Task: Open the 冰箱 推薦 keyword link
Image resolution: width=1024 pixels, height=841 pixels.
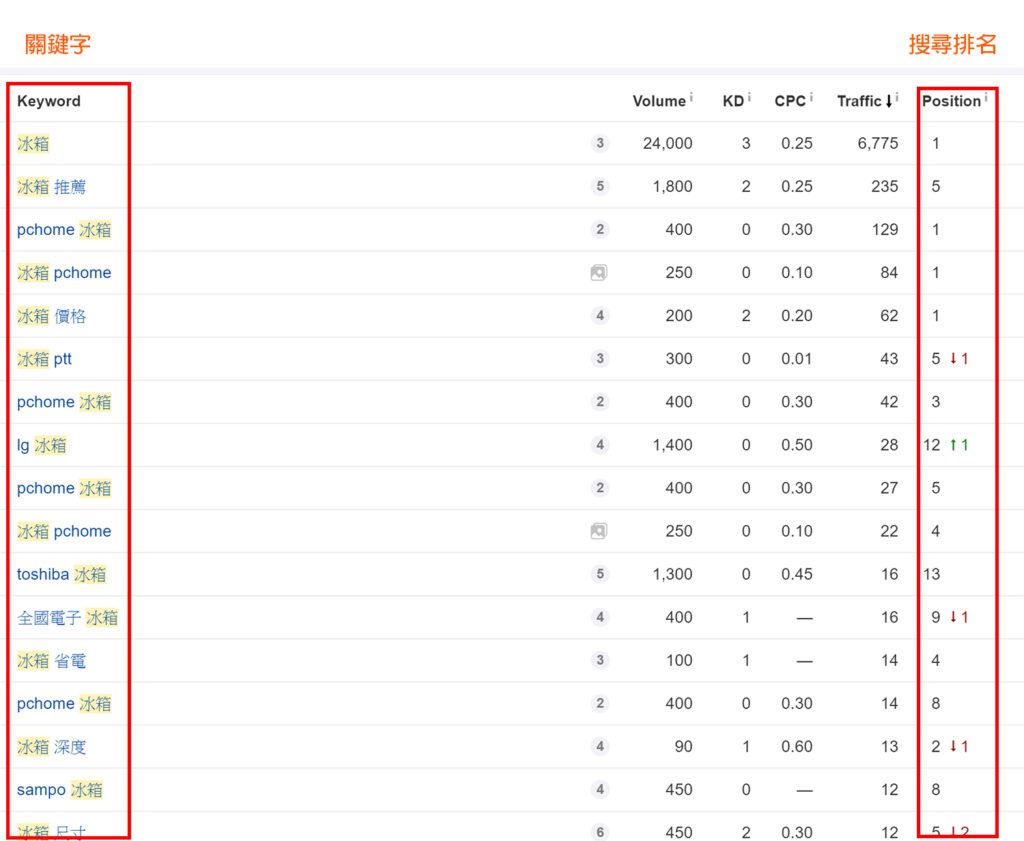Action: coord(52,187)
